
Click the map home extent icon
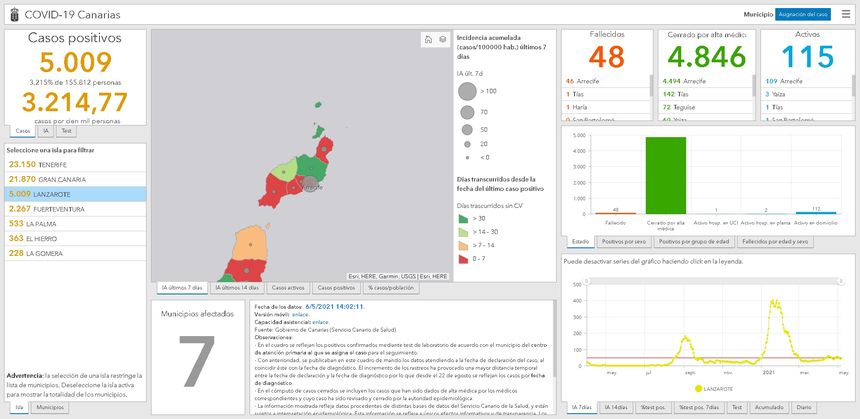coord(429,40)
